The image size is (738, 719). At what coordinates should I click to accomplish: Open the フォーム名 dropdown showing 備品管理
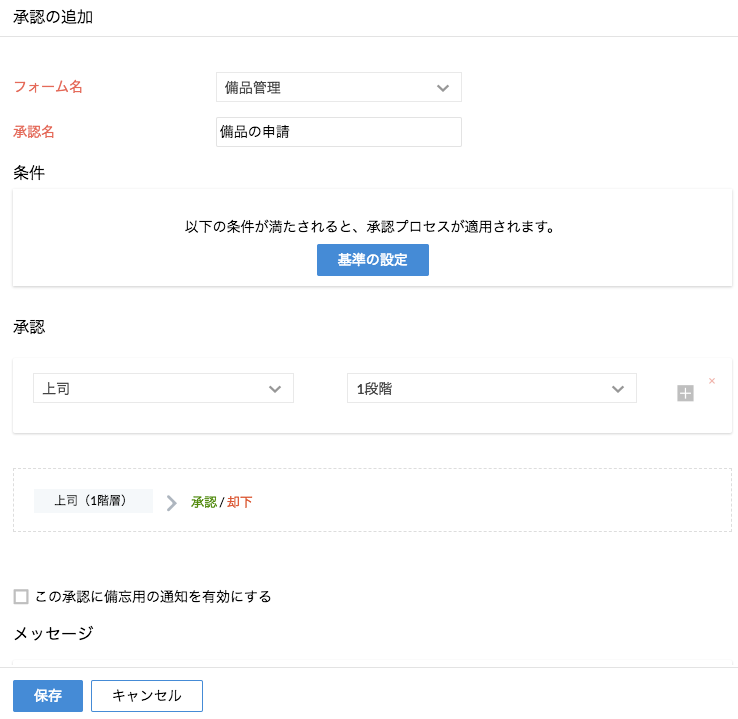[x=338, y=87]
